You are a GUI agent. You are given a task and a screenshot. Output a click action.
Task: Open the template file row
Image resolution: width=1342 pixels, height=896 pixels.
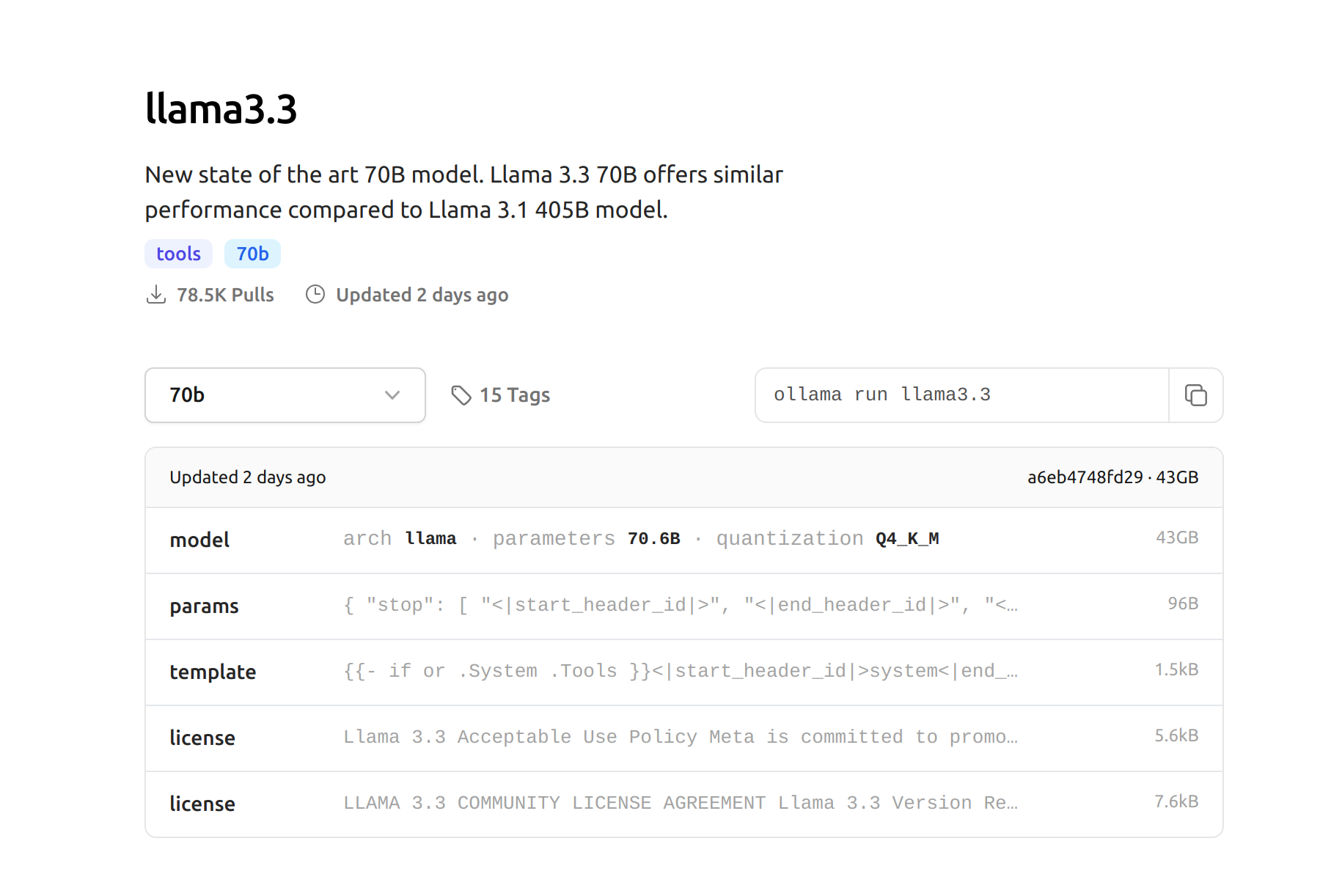pyautogui.click(x=213, y=672)
